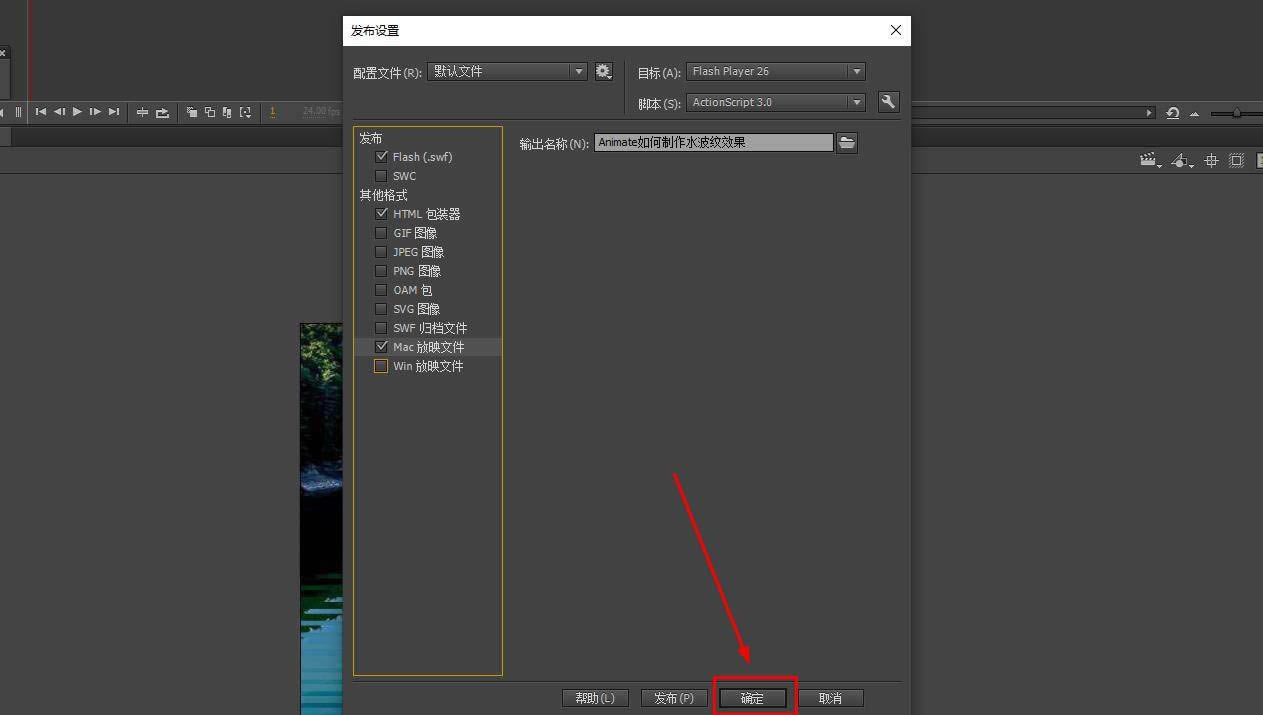The image size is (1263, 715).
Task: Click the 发布(P) publish button
Action: pos(674,698)
